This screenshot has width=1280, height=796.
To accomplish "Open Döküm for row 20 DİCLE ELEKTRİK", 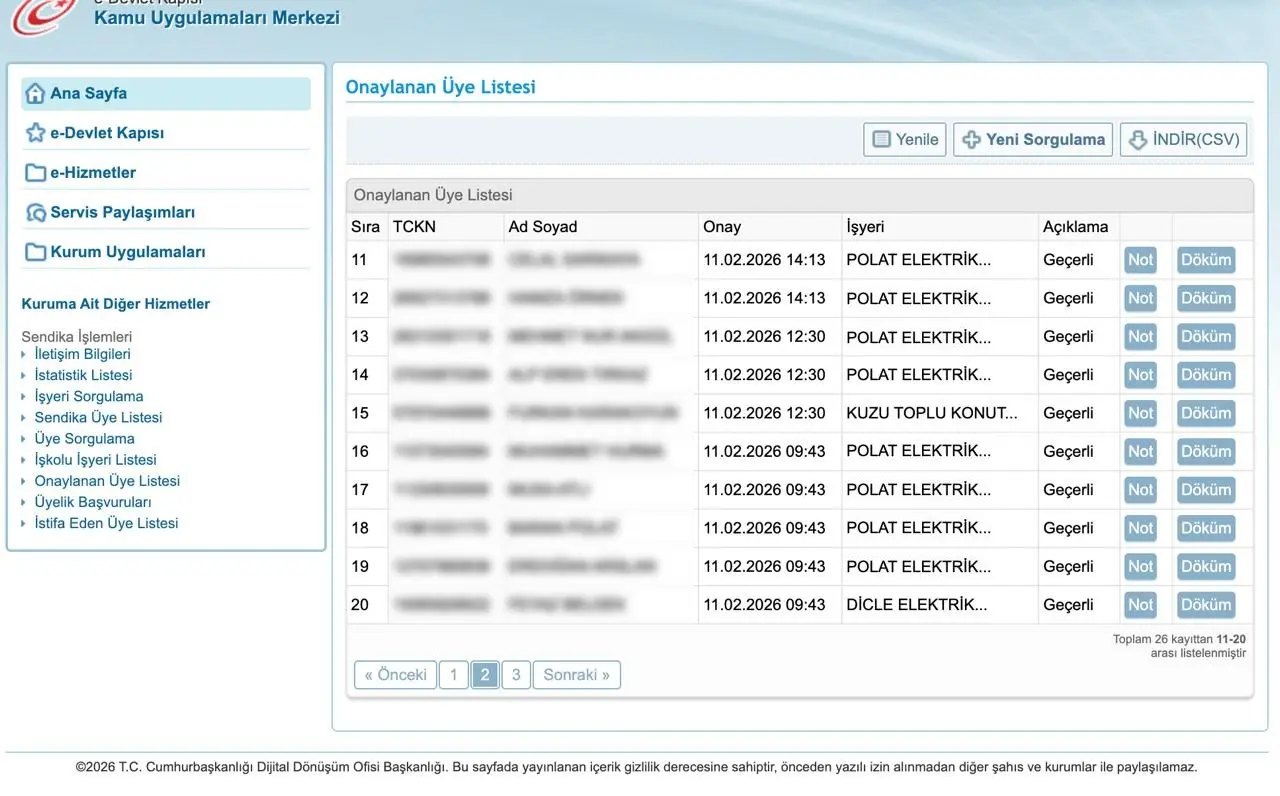I will click(x=1205, y=605).
